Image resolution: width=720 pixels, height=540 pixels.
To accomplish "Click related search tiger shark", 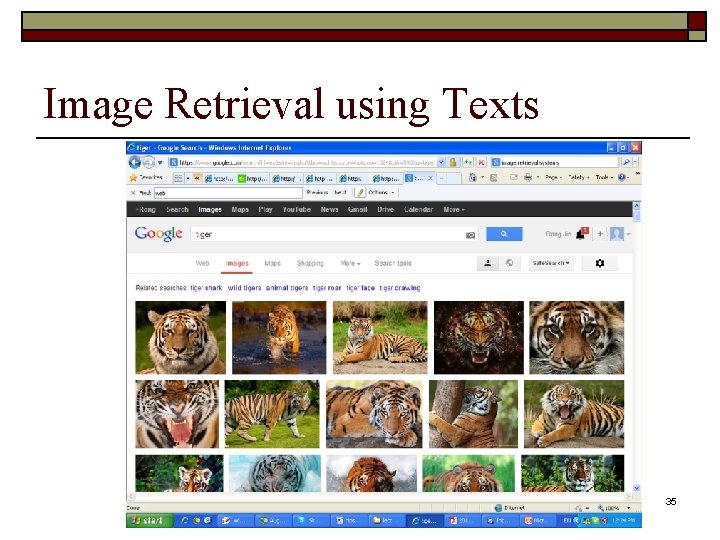I will pos(206,288).
